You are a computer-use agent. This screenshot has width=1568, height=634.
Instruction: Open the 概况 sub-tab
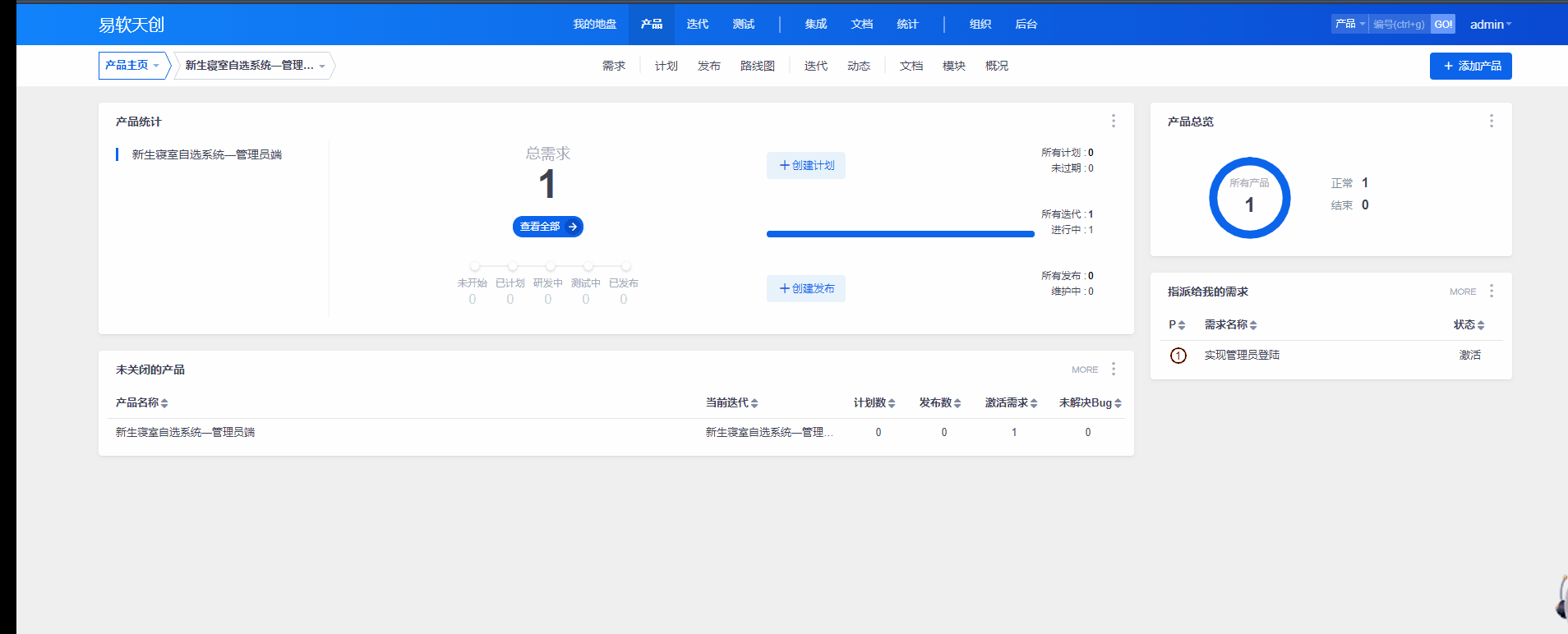(997, 66)
